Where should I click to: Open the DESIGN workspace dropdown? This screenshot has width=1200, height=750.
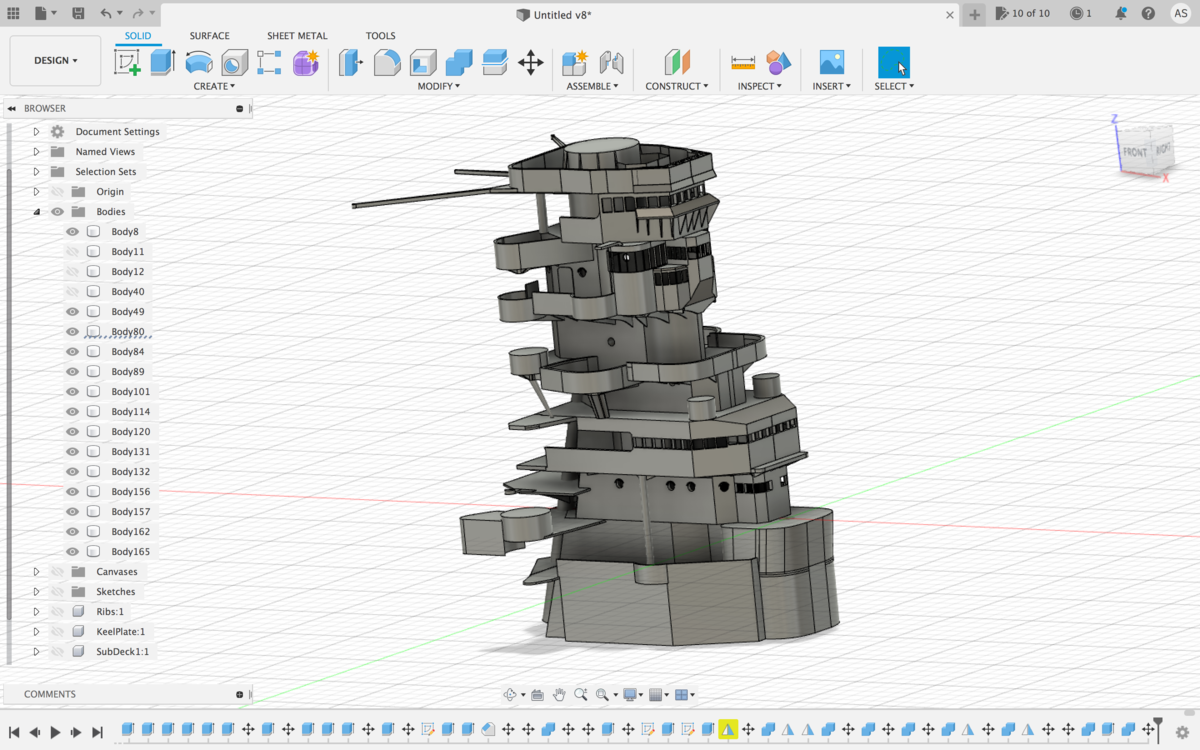[55, 61]
